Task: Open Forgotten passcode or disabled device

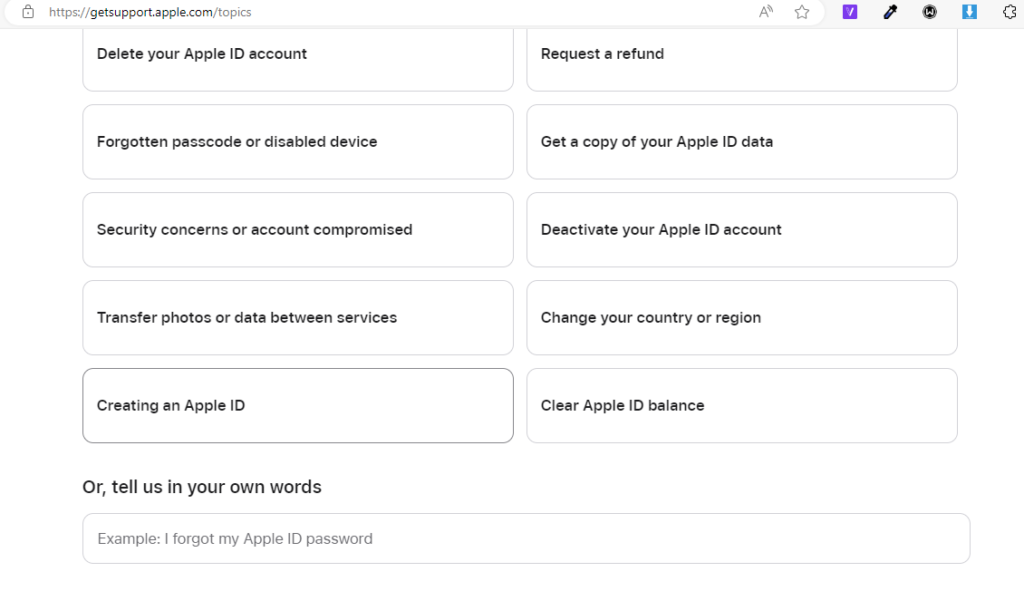Action: click(x=298, y=142)
